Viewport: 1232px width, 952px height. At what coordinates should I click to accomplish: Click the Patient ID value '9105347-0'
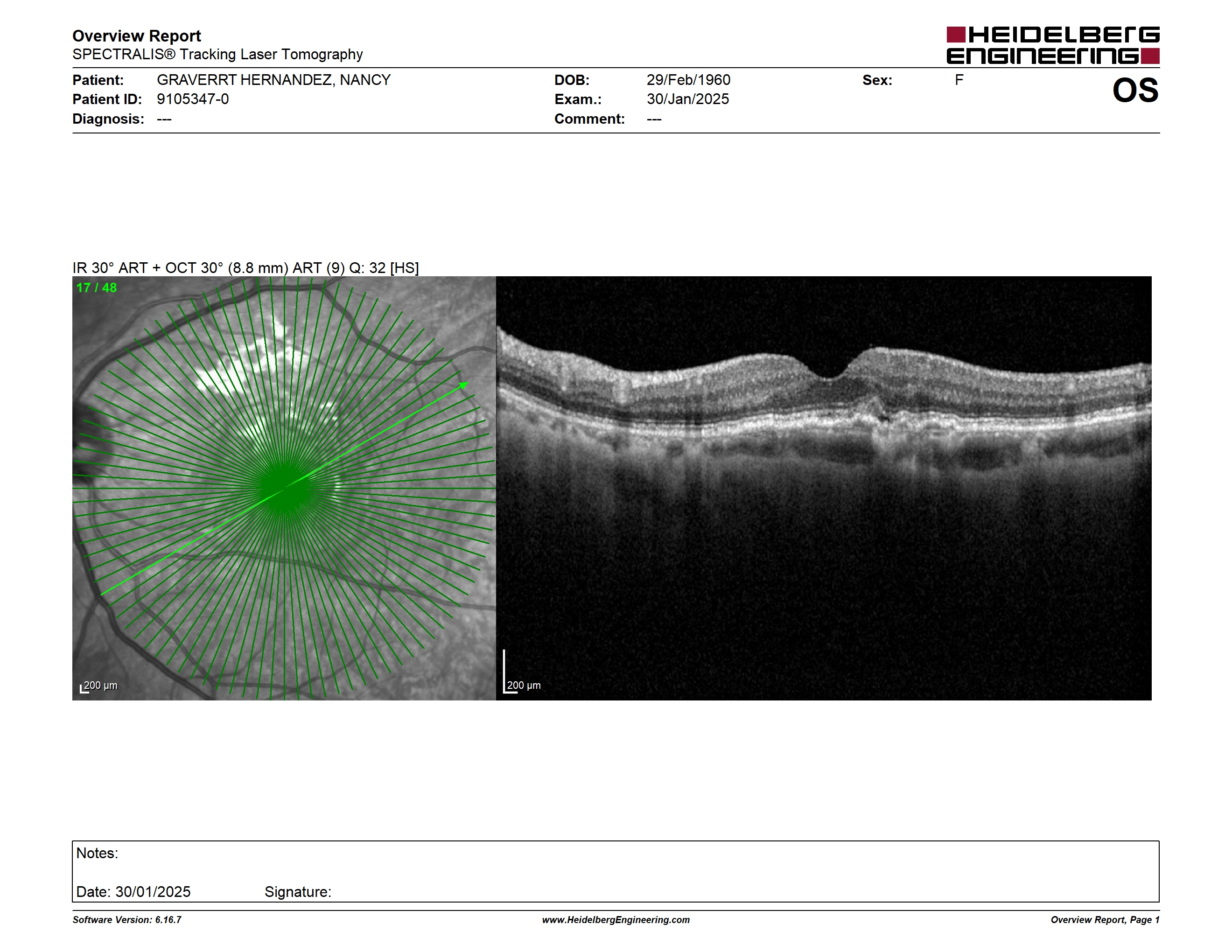[x=193, y=99]
